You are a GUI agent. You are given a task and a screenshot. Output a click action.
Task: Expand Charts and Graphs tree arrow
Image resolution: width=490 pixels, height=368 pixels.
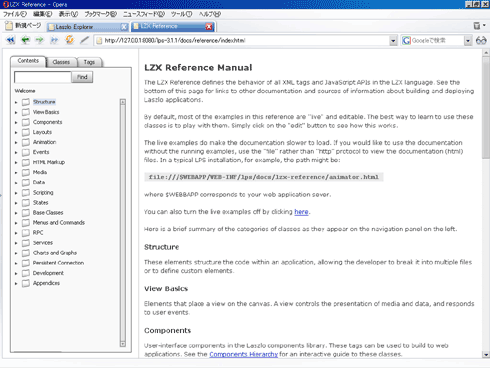pos(16,253)
